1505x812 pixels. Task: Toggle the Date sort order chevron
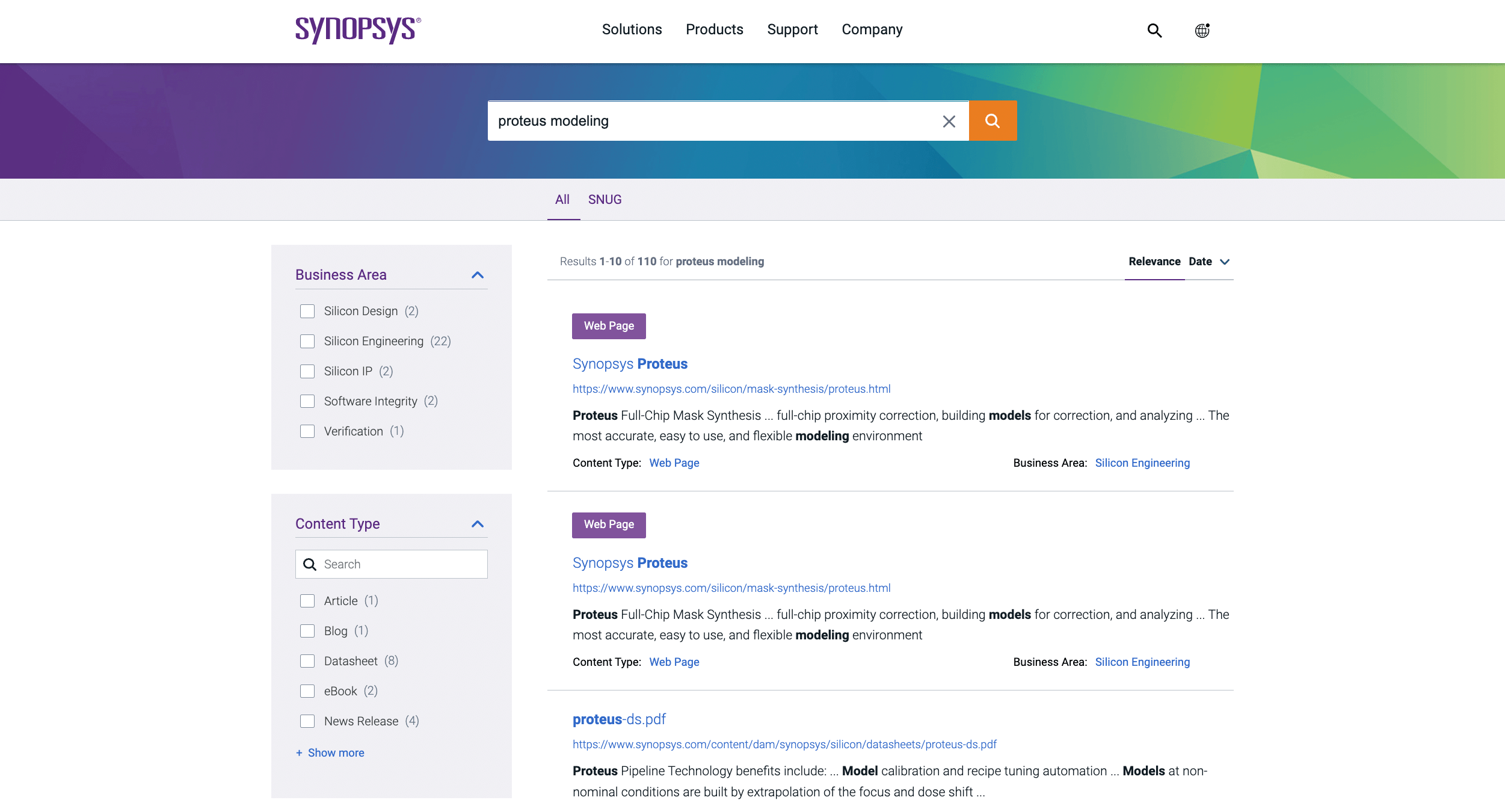pyautogui.click(x=1225, y=262)
